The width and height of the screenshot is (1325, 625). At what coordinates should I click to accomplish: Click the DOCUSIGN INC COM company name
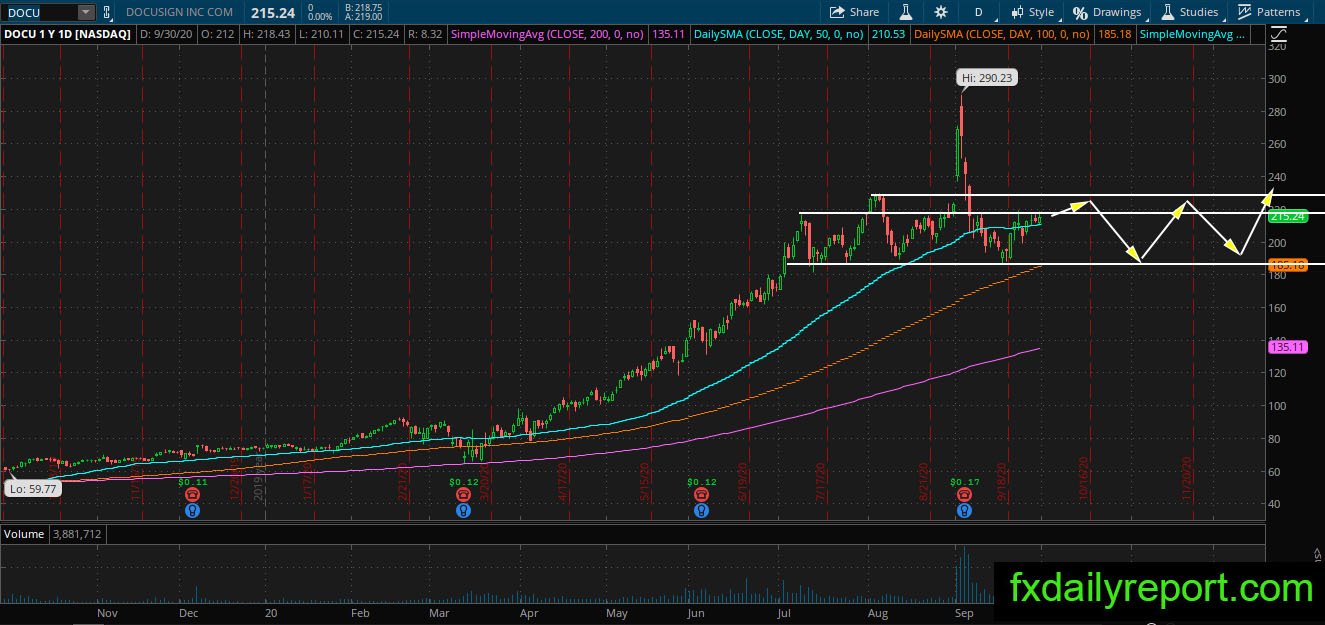point(181,12)
